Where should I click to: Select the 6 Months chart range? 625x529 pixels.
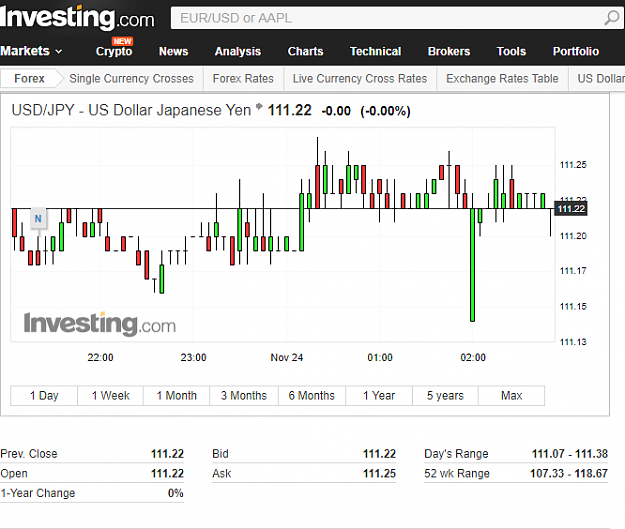point(312,395)
